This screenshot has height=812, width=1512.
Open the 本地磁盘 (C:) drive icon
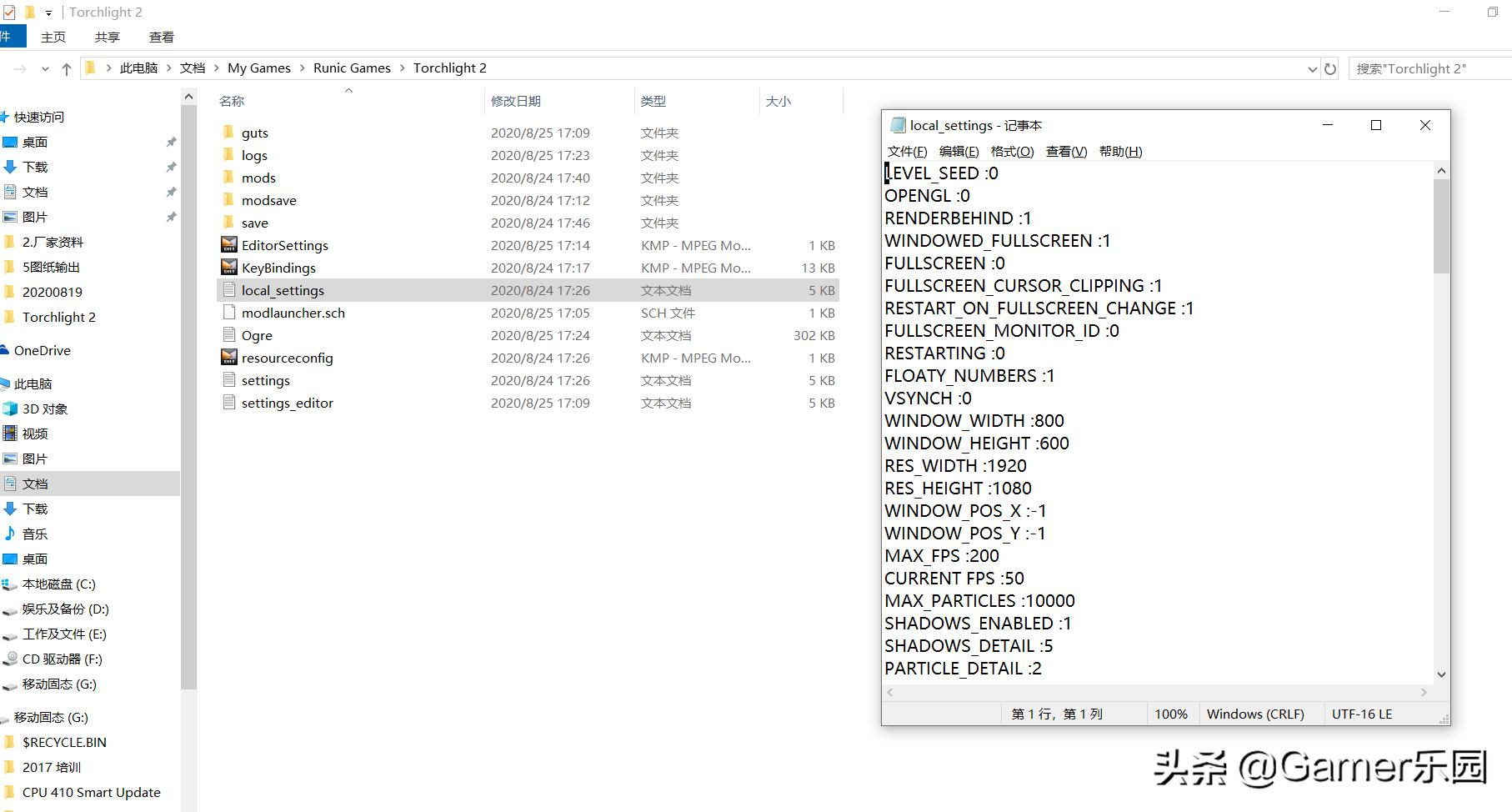tap(10, 584)
